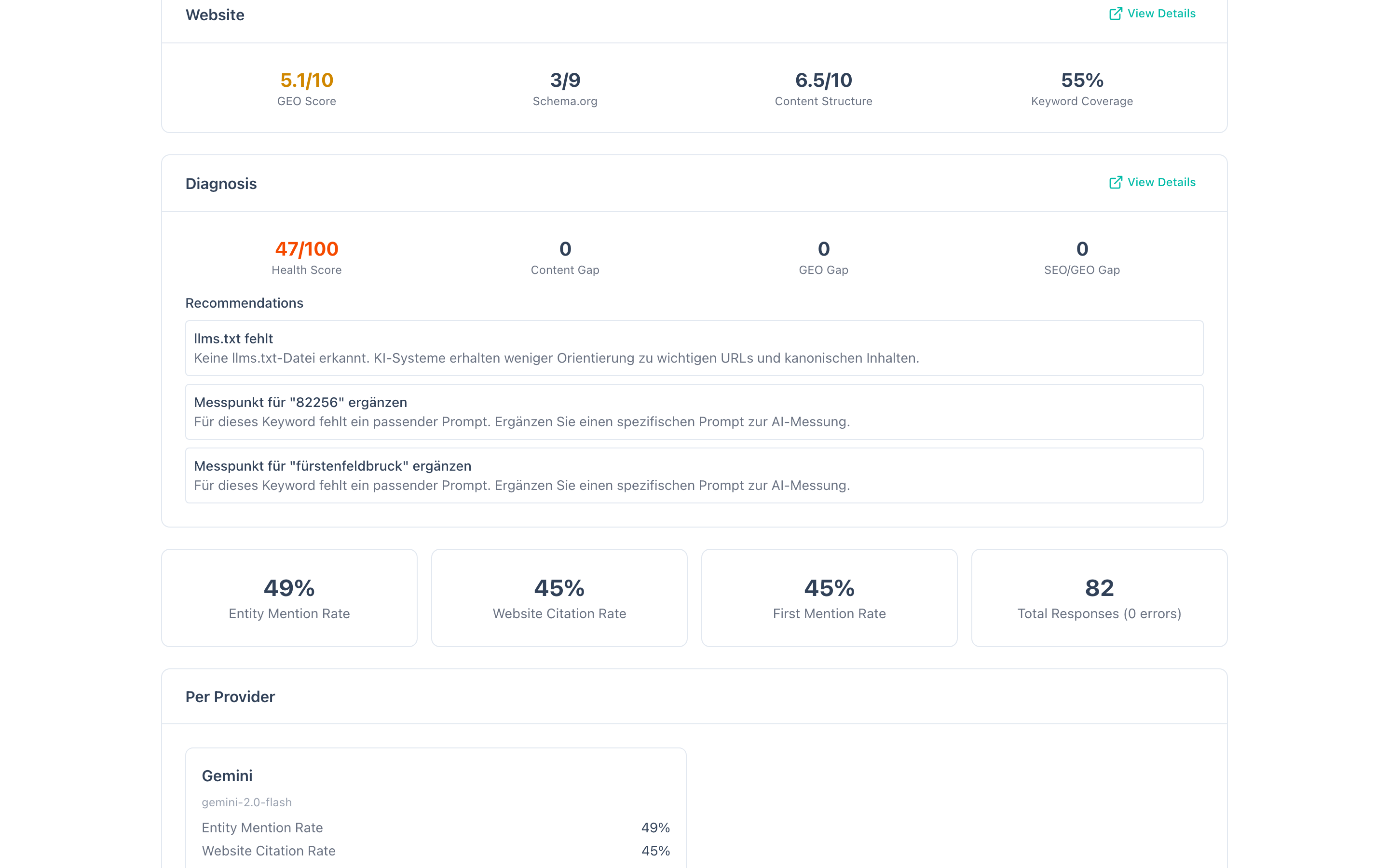
Task: Select the gemini-2.0-flash model label
Action: [247, 802]
